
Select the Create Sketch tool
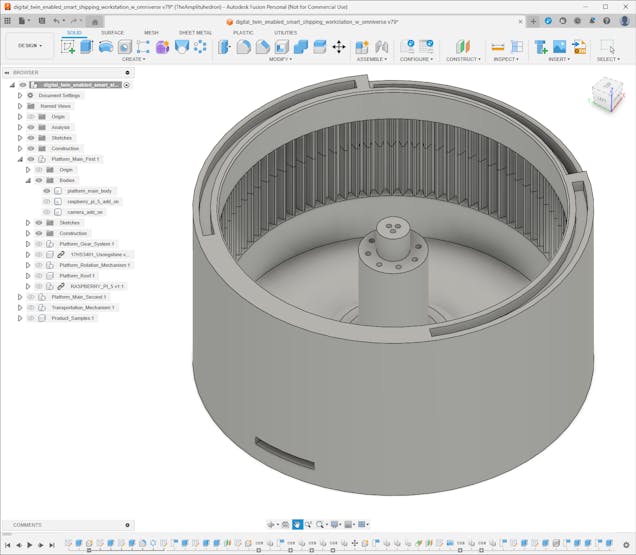(x=68, y=46)
